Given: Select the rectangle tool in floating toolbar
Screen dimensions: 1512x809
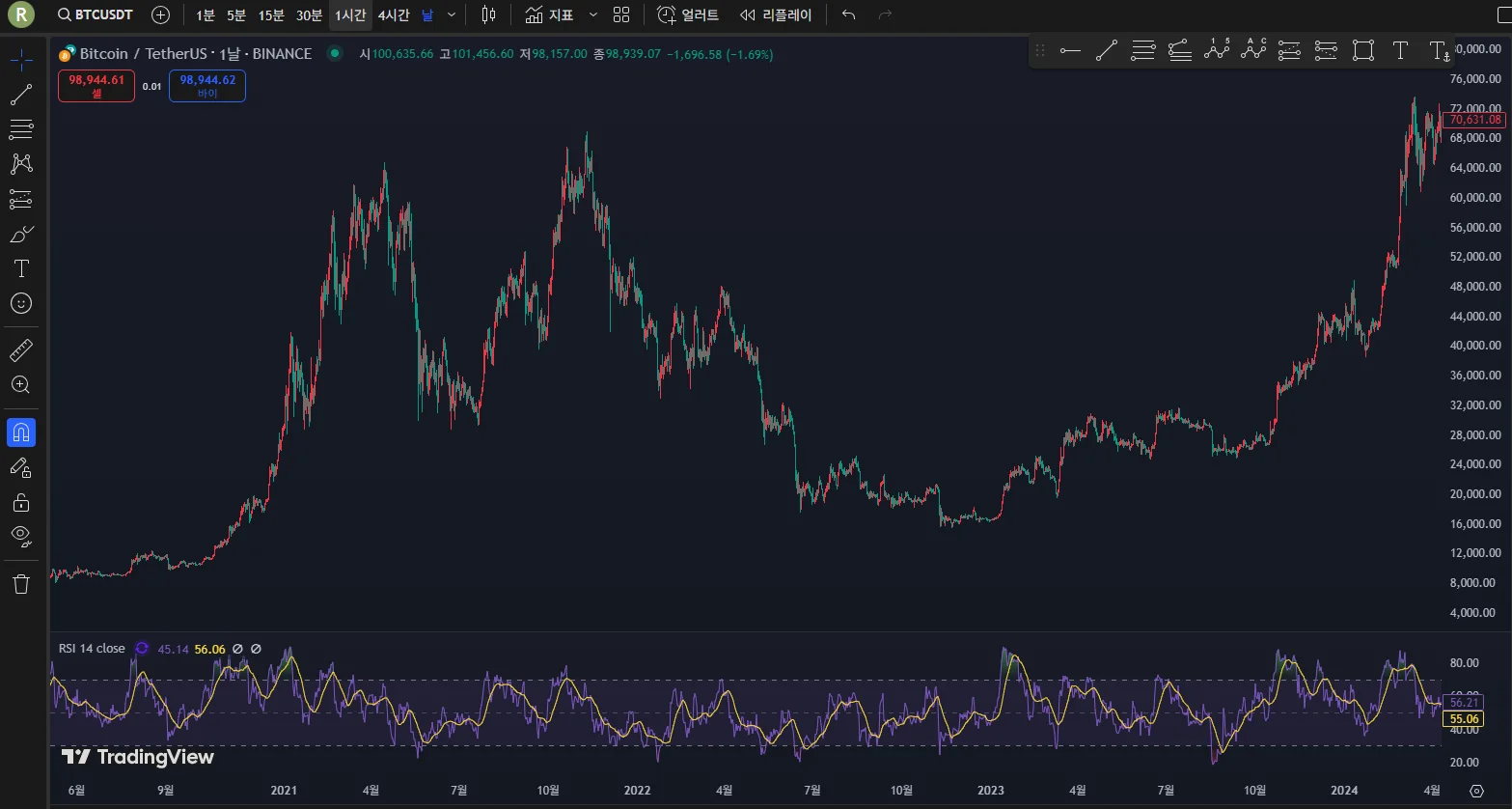Looking at the screenshot, I should pos(1362,51).
